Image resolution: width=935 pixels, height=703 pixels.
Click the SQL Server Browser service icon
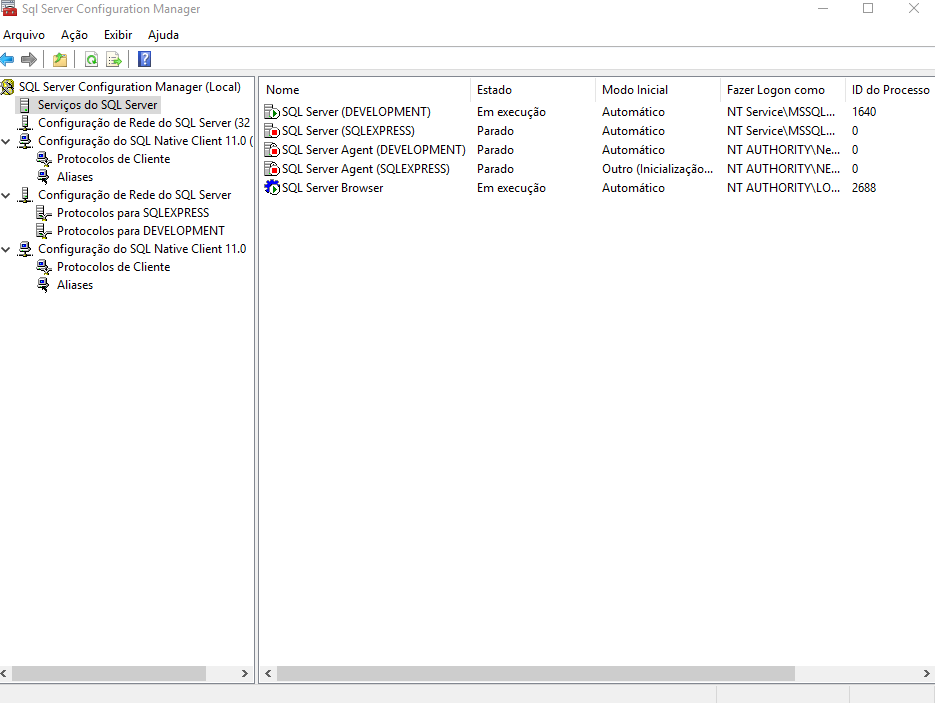pyautogui.click(x=272, y=188)
